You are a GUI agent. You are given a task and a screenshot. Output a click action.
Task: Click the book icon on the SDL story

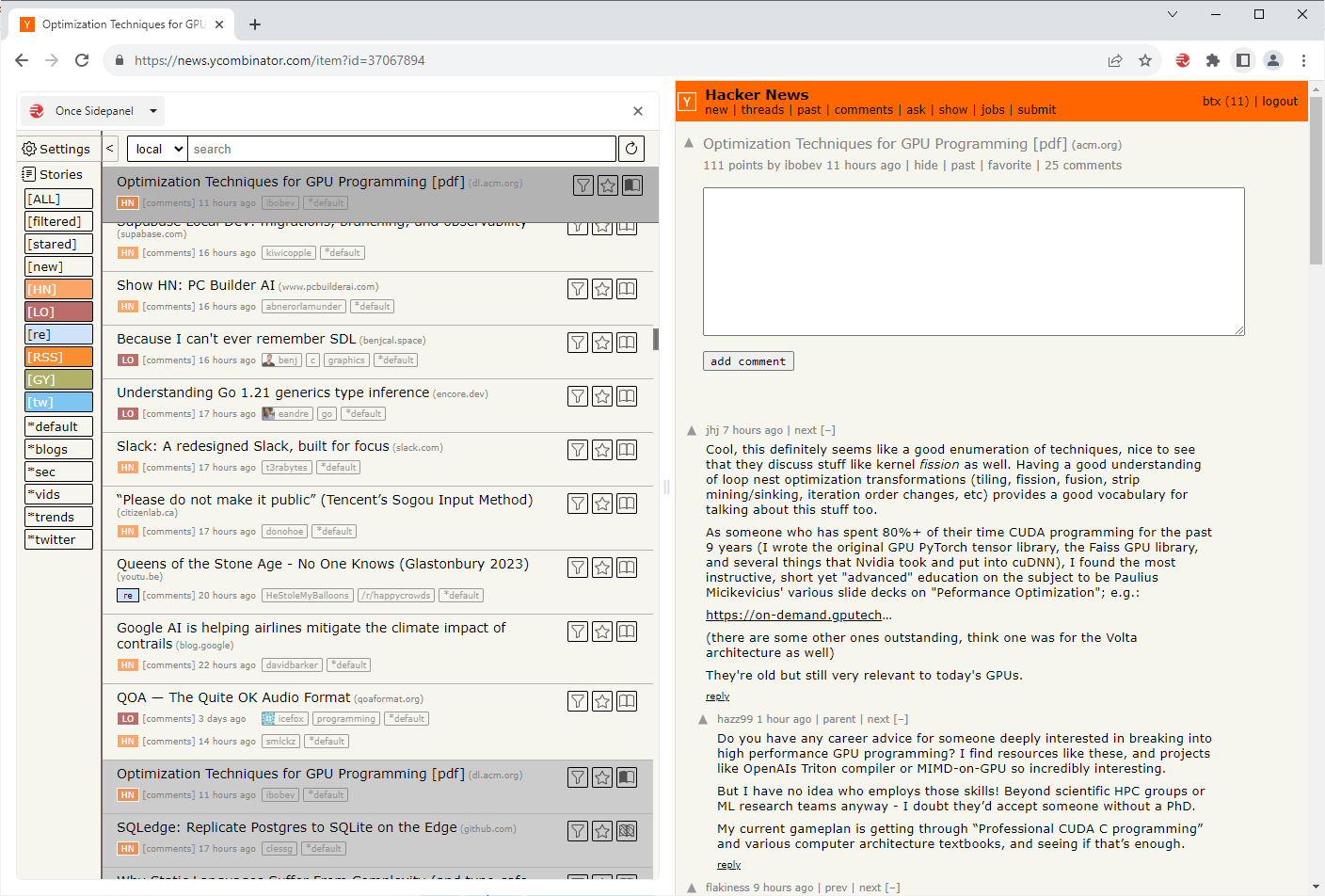click(x=626, y=343)
